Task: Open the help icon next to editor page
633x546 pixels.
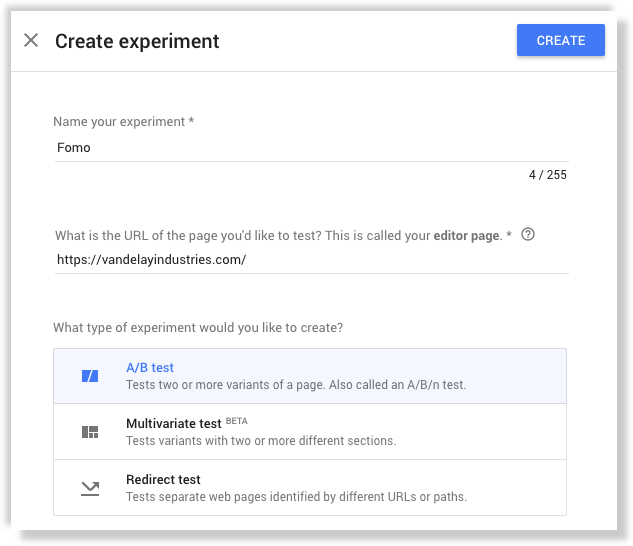Action: 528,234
